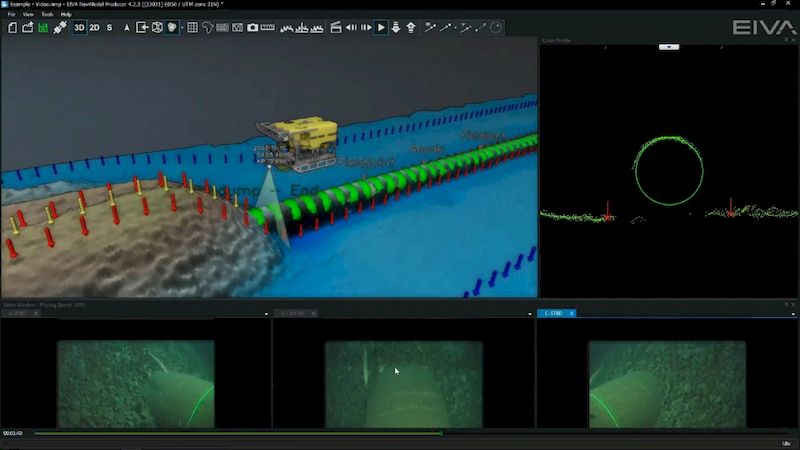The image size is (800, 450).
Task: Open the File menu
Action: coord(11,14)
